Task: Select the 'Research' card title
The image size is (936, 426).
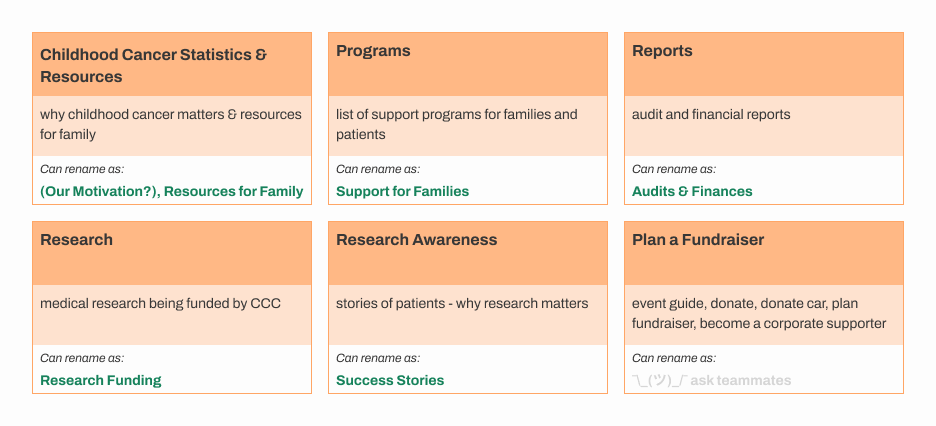Action: (x=76, y=240)
